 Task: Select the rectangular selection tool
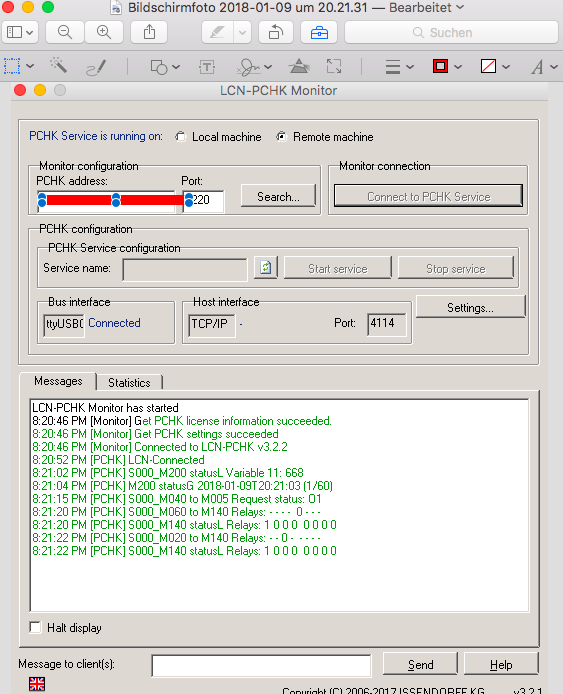pyautogui.click(x=12, y=66)
